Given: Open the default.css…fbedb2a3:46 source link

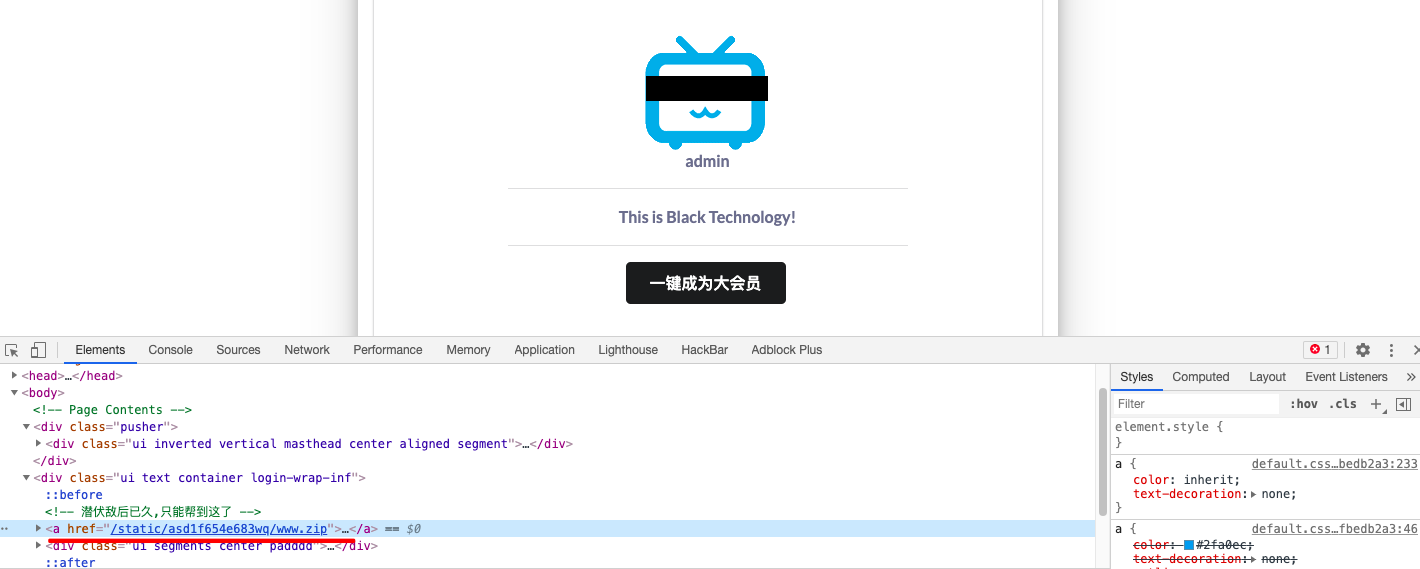Looking at the screenshot, I should coord(1334,529).
